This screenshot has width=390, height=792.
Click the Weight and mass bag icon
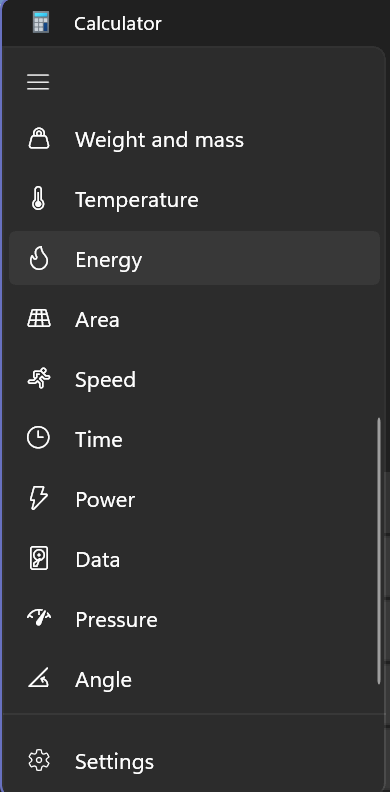pos(39,138)
